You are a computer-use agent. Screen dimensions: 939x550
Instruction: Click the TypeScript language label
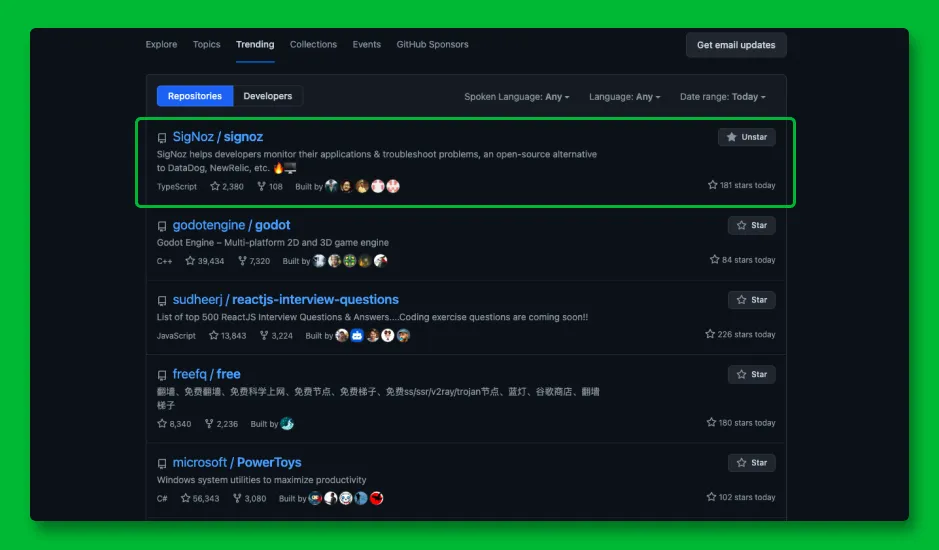tap(177, 186)
